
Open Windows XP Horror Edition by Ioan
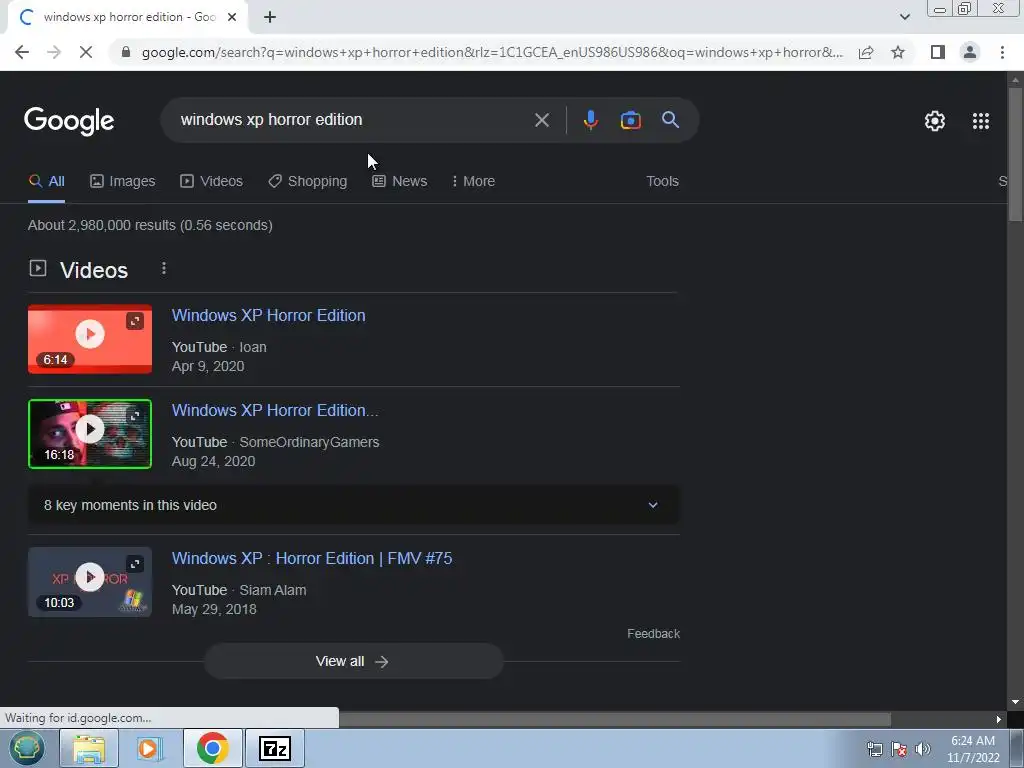click(x=268, y=315)
